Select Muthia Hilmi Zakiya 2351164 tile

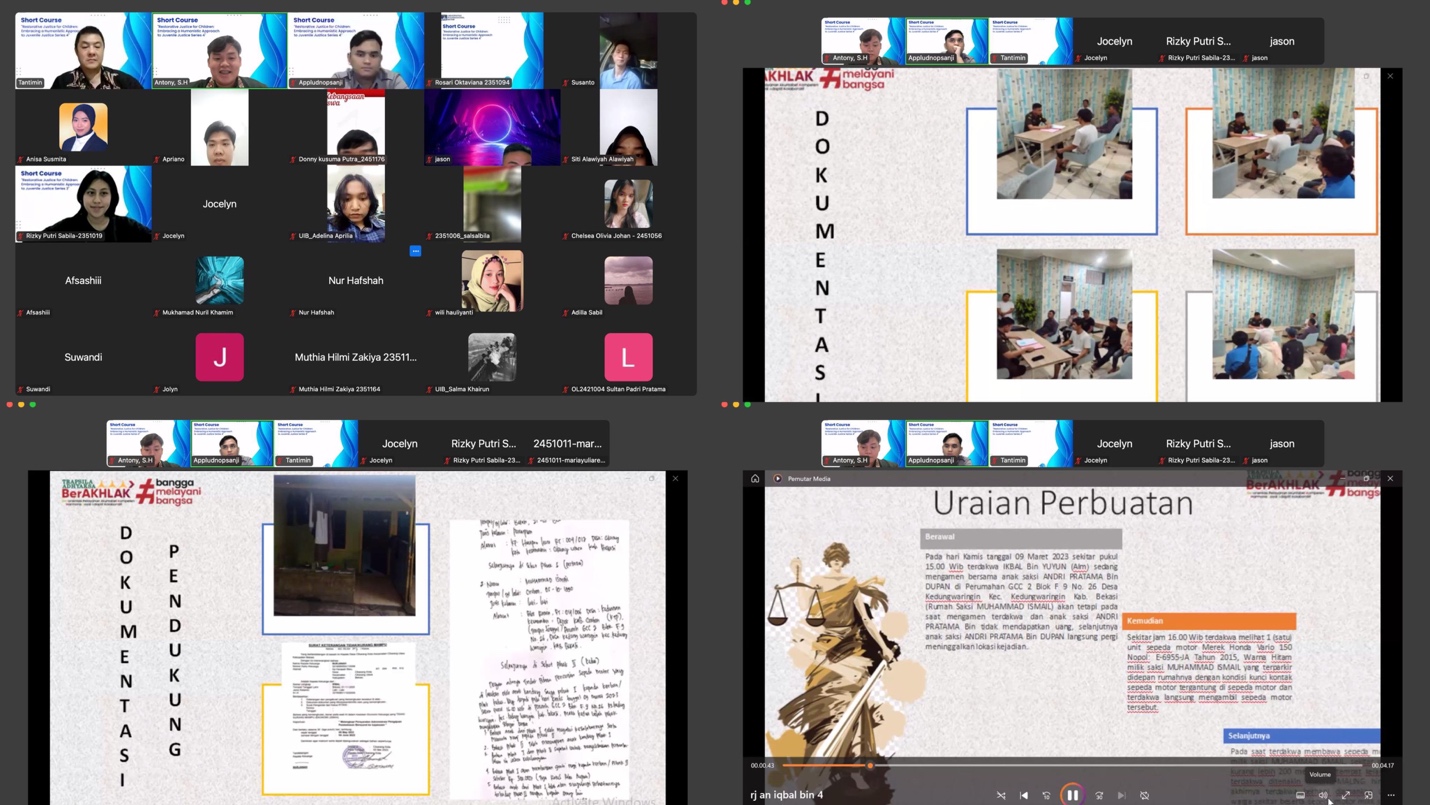[x=355, y=357]
